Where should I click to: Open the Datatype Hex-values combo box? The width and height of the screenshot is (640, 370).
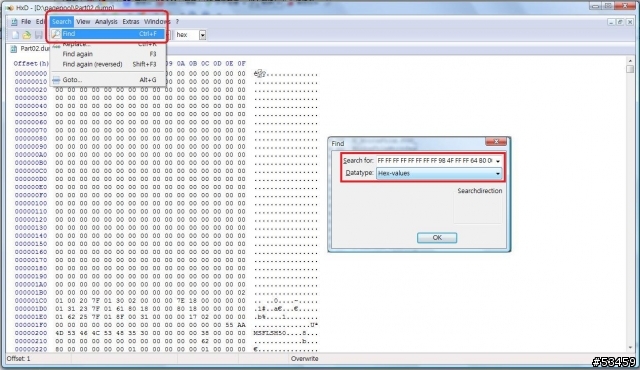tap(439, 173)
